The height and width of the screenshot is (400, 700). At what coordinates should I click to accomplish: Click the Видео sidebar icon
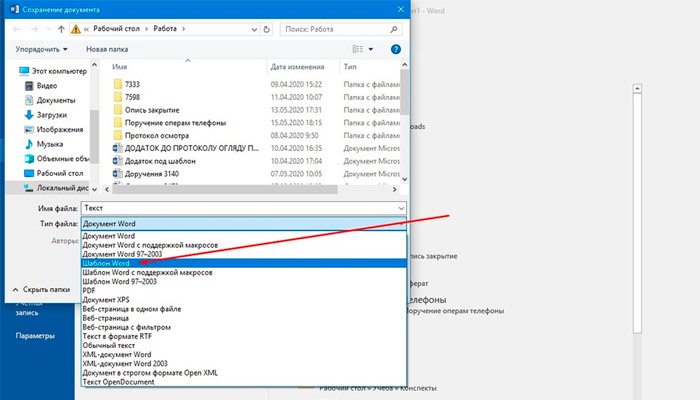click(x=29, y=86)
